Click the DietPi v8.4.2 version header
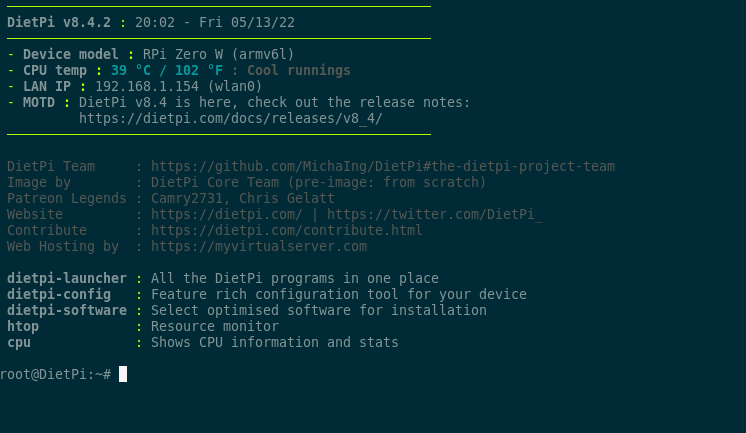Screen dimensions: 746x433 click(59, 22)
